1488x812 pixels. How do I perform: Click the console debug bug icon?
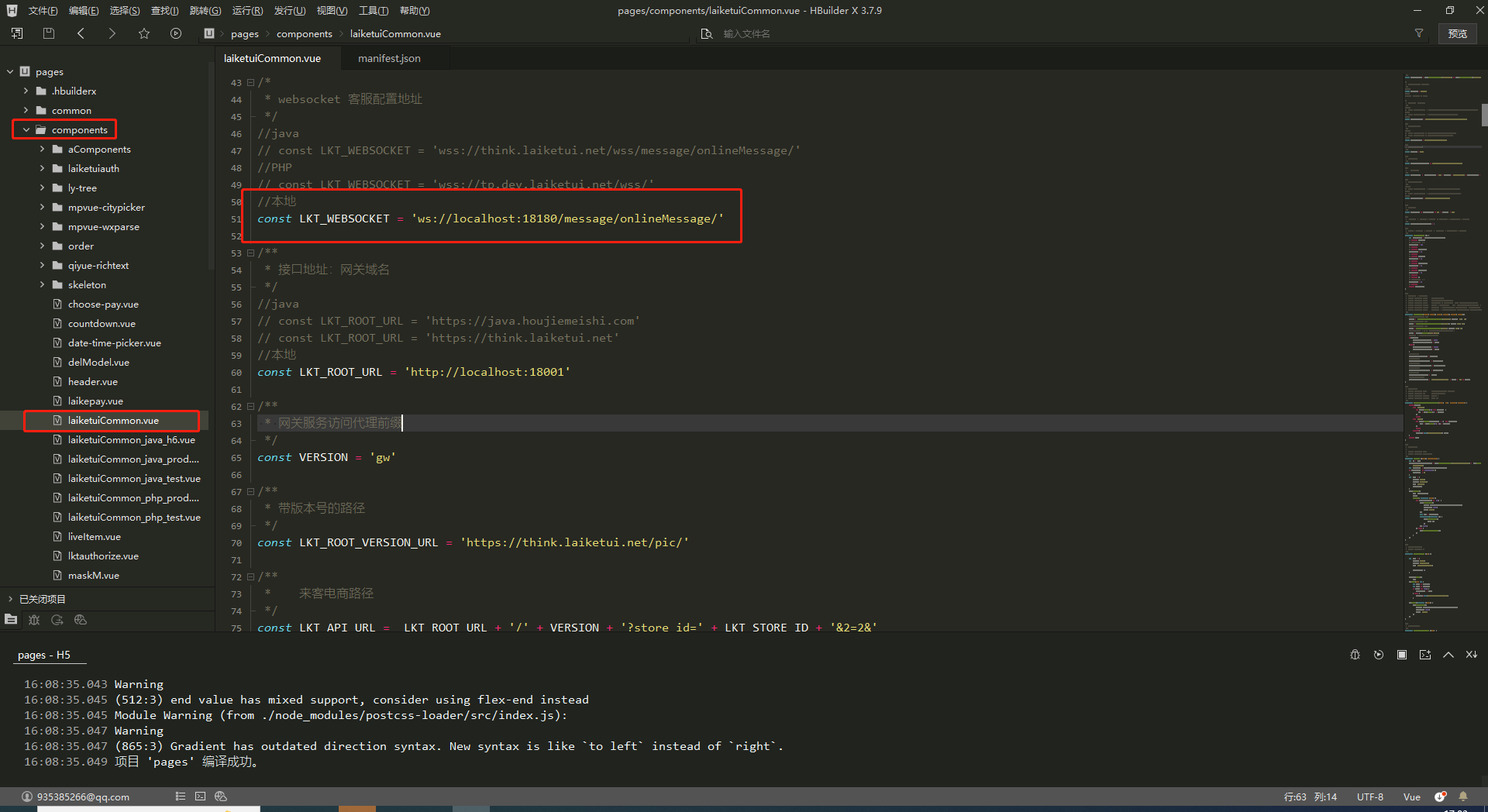click(1355, 655)
